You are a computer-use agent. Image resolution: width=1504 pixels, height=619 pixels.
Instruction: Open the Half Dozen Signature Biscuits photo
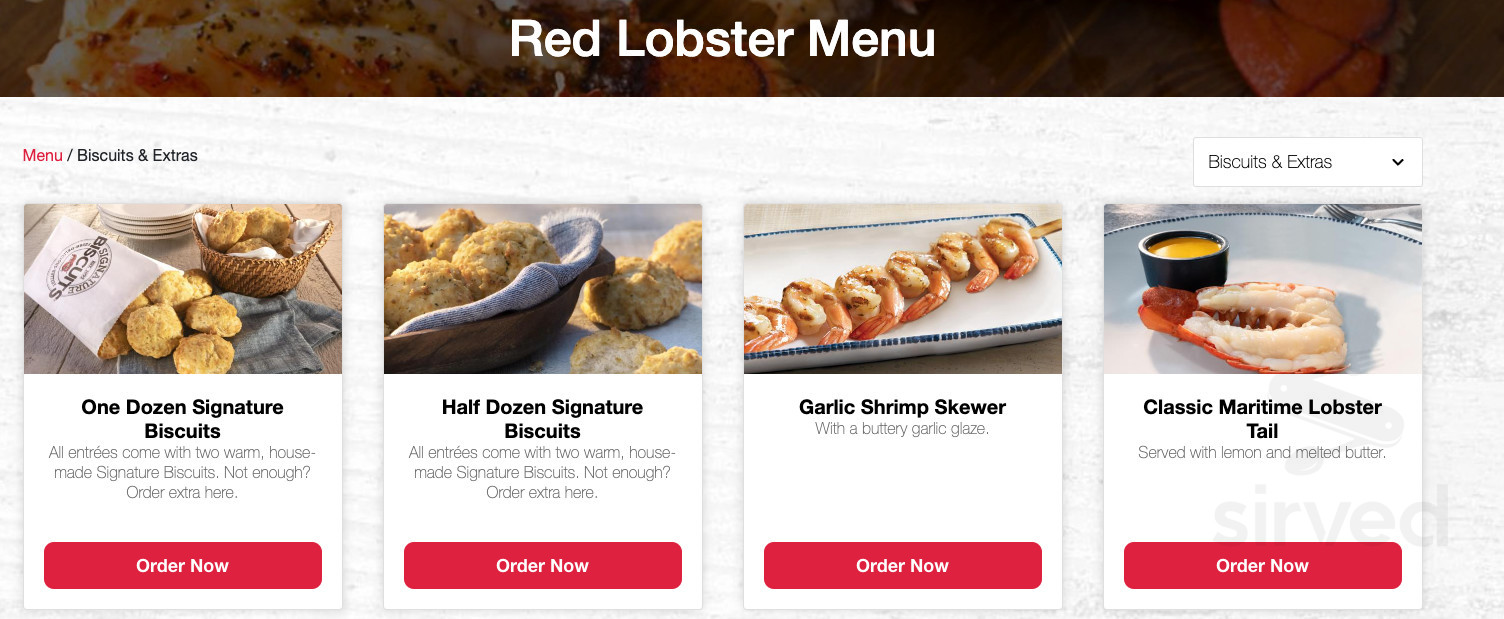tap(543, 289)
